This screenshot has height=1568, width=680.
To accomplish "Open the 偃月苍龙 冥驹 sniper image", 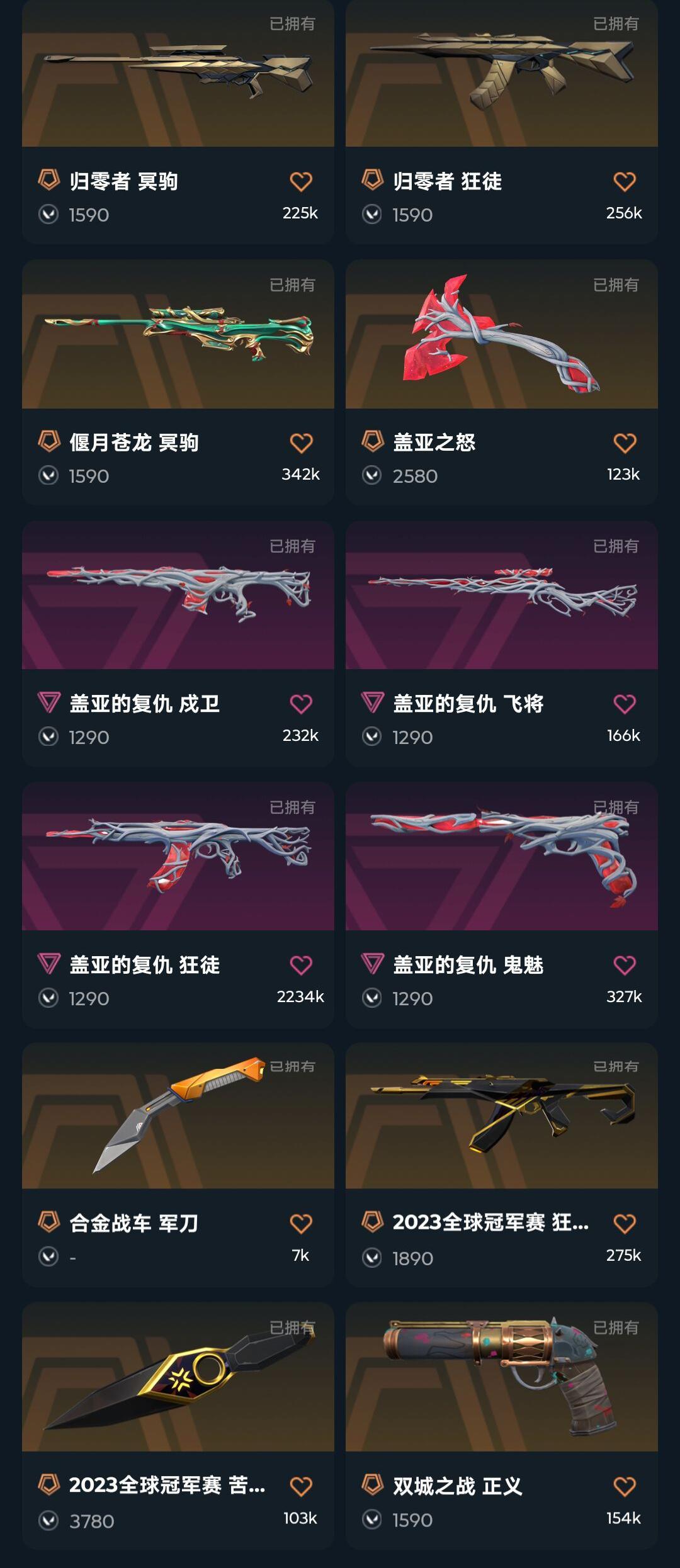I will click(x=178, y=334).
